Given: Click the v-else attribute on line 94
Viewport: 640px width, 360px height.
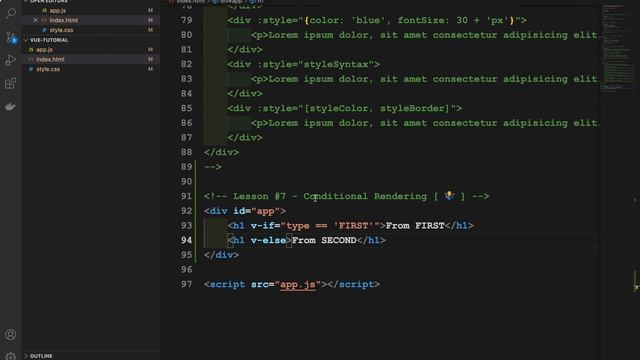Looking at the screenshot, I should pos(268,240).
